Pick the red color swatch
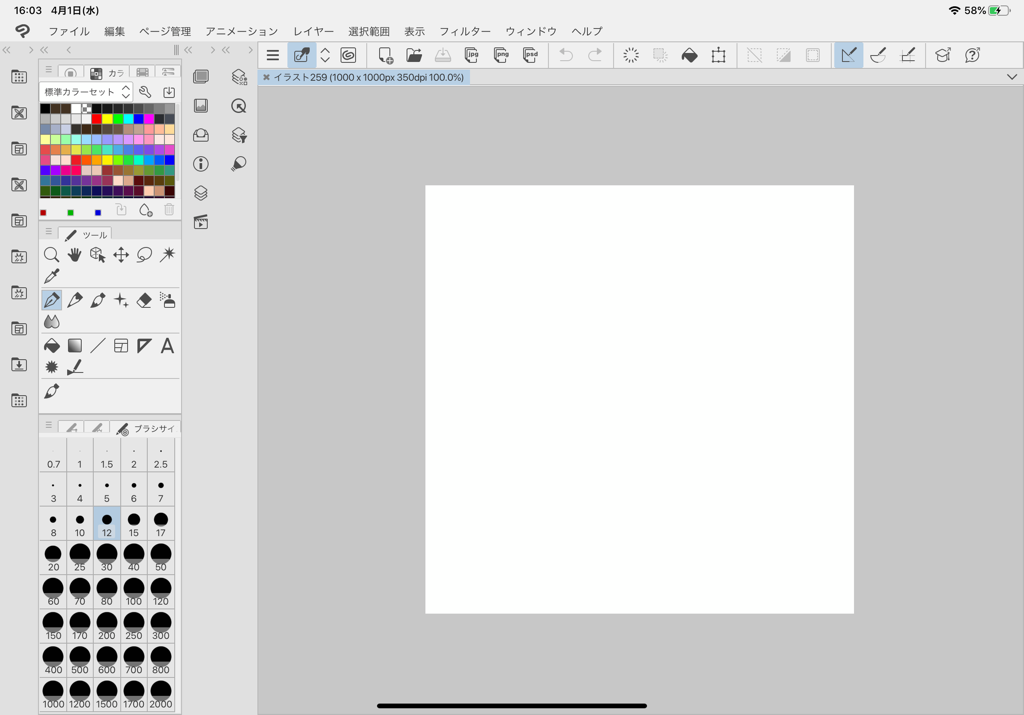 [x=97, y=119]
